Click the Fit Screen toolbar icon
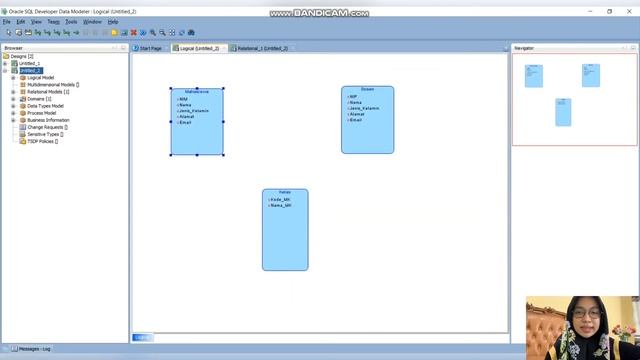 (172, 33)
